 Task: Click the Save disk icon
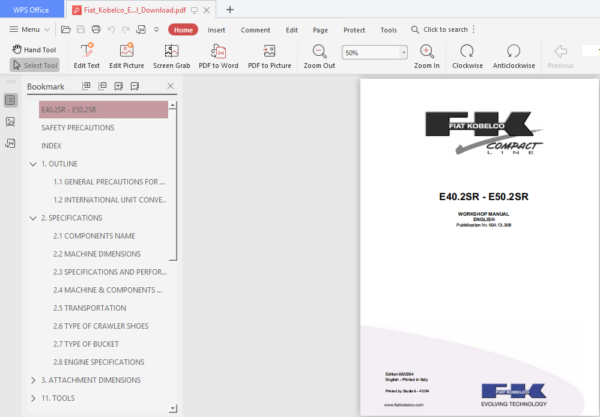click(81, 29)
